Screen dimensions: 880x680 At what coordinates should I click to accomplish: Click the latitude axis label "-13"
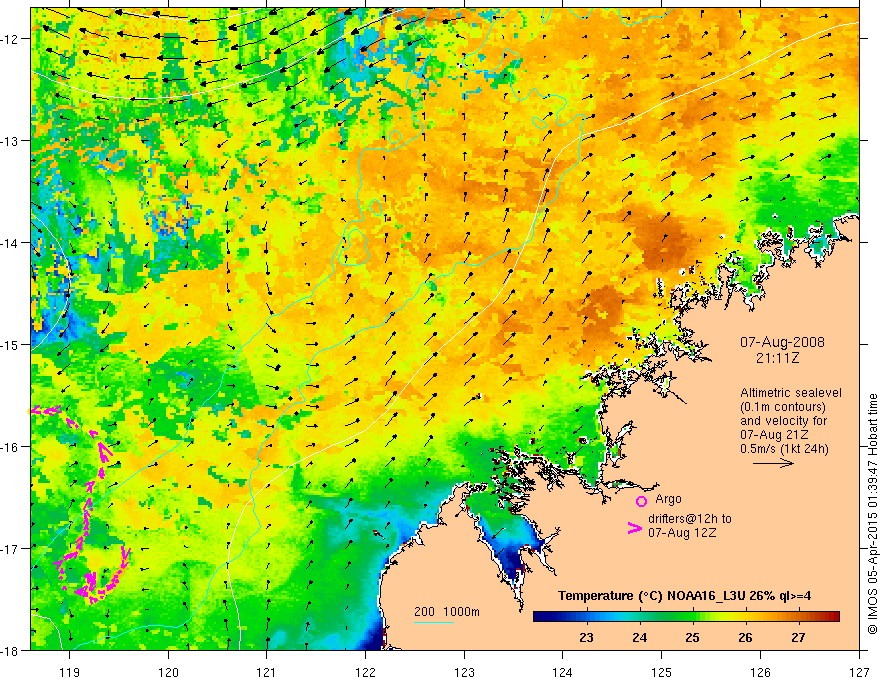click(11, 141)
